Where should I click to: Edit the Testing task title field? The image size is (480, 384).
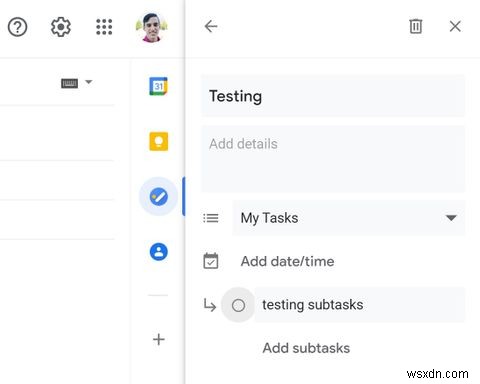coord(333,96)
